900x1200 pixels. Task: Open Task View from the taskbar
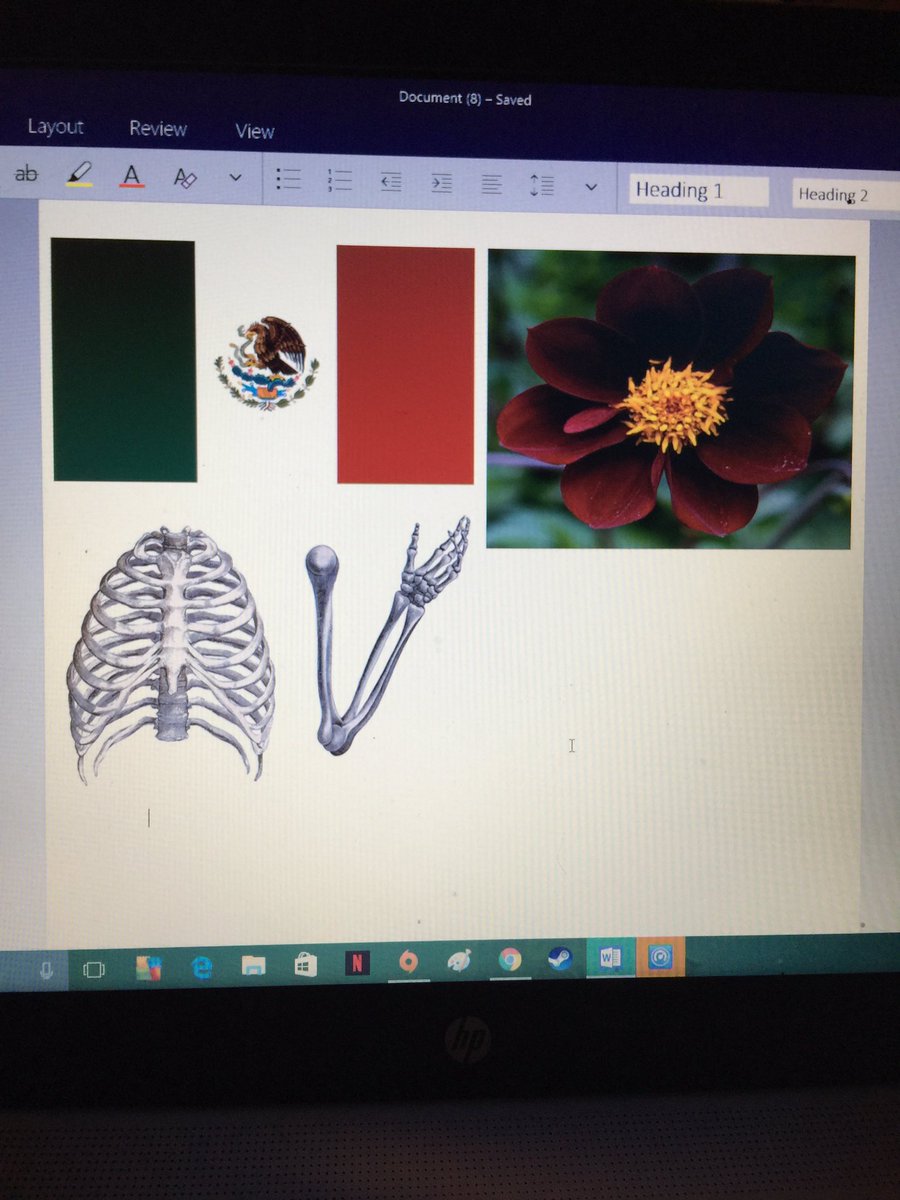pyautogui.click(x=93, y=970)
